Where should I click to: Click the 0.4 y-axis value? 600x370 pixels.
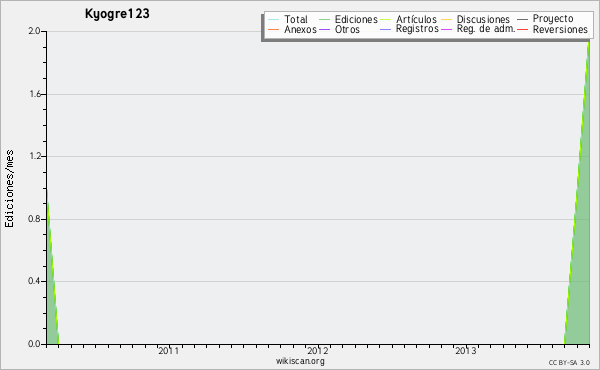coord(34,281)
